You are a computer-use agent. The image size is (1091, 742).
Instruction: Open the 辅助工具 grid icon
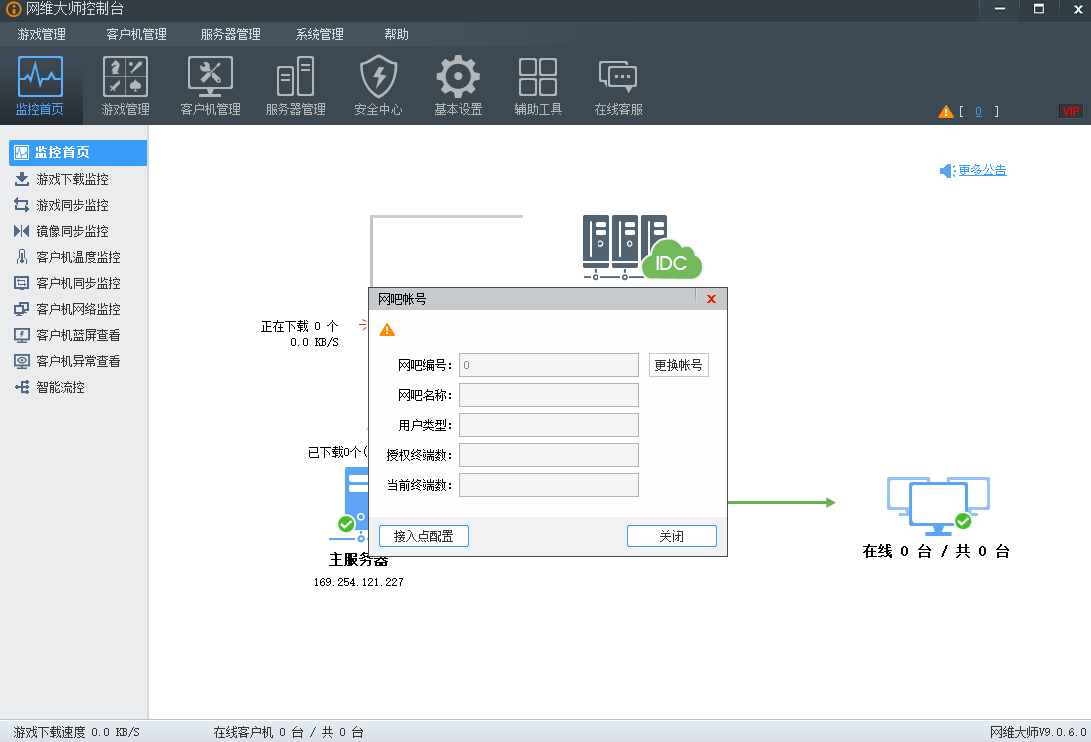(x=538, y=77)
